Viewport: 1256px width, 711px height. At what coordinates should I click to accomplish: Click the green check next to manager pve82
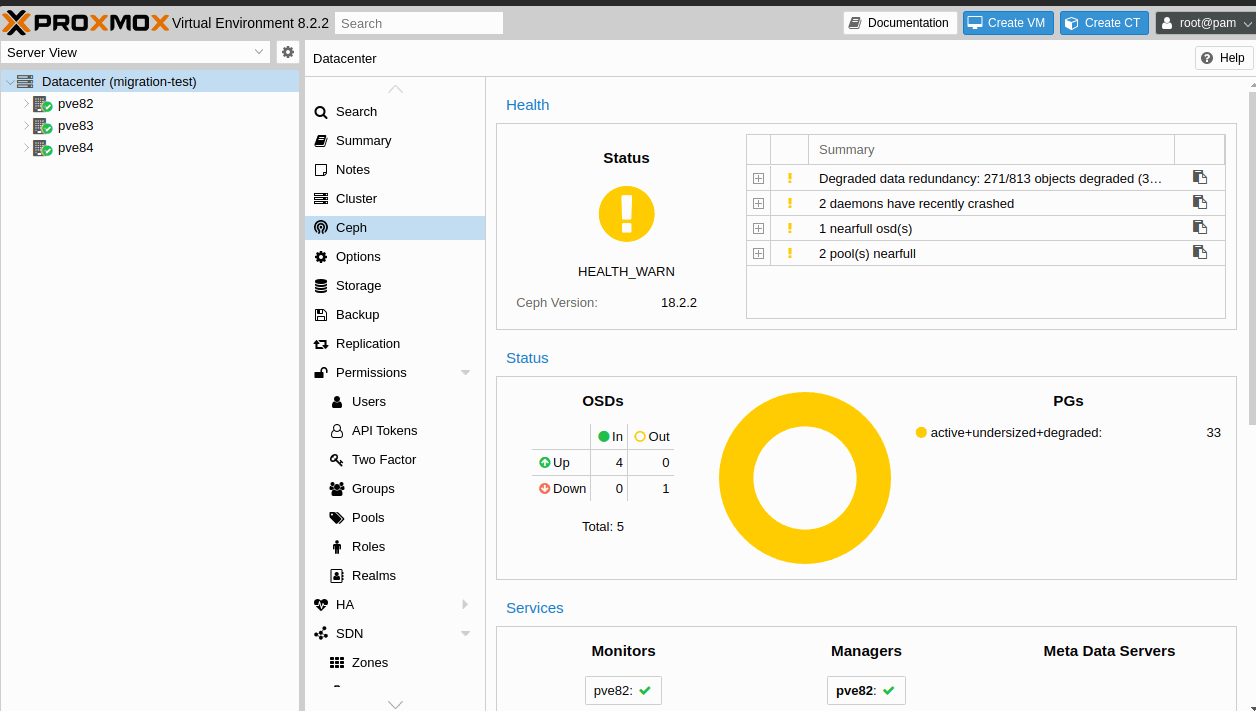click(888, 690)
